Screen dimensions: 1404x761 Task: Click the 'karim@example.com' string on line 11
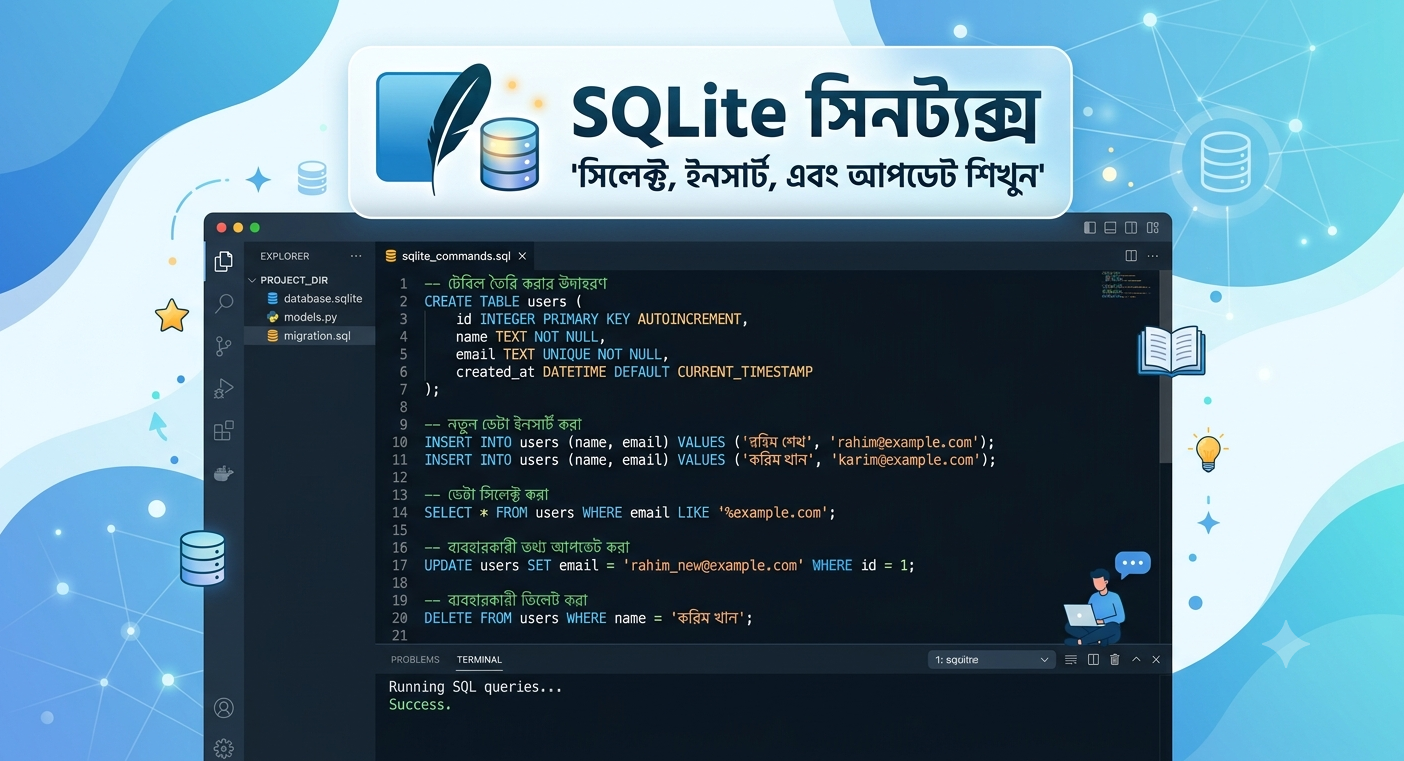903,460
